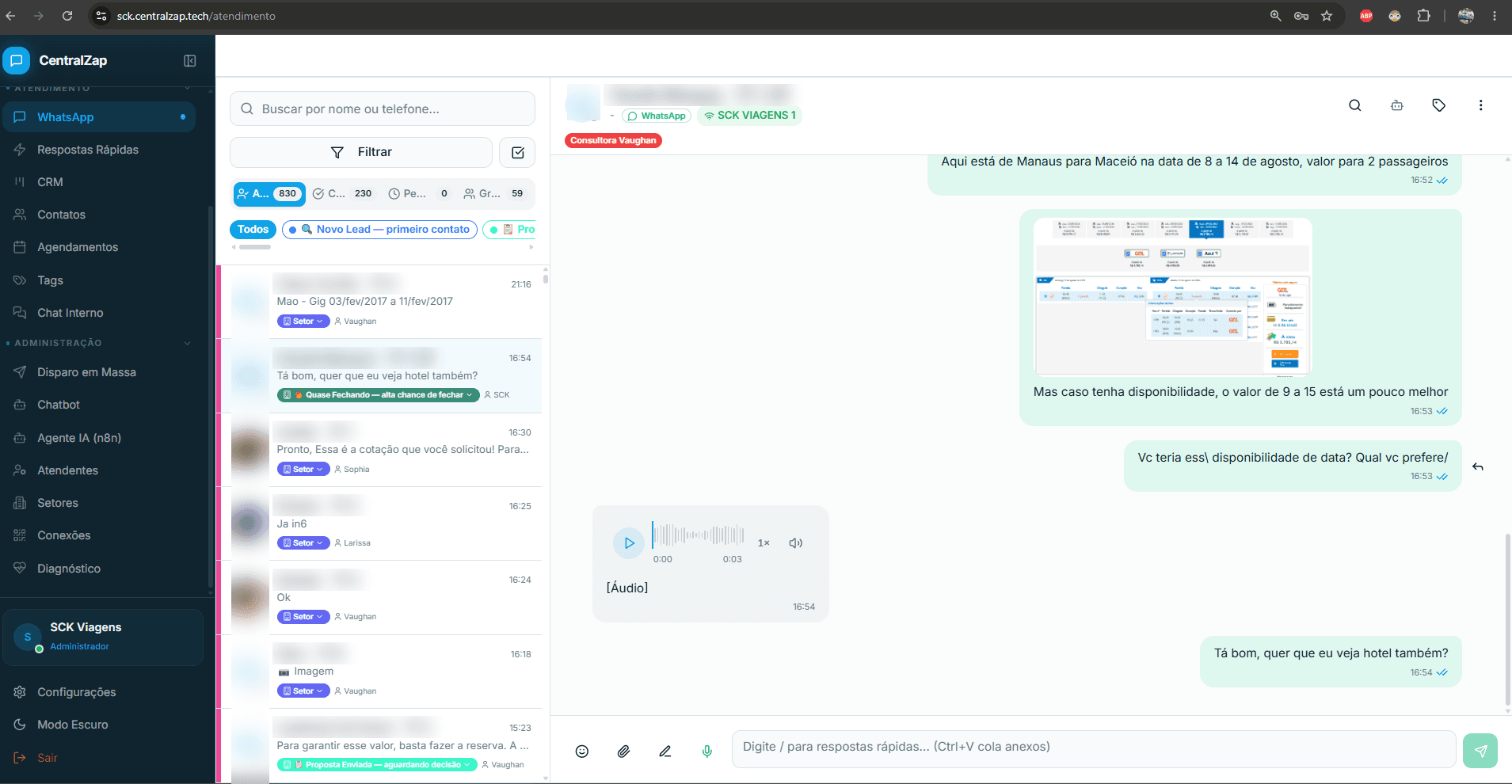Bookmark page with browser star icon
1512x784 pixels.
1327,16
